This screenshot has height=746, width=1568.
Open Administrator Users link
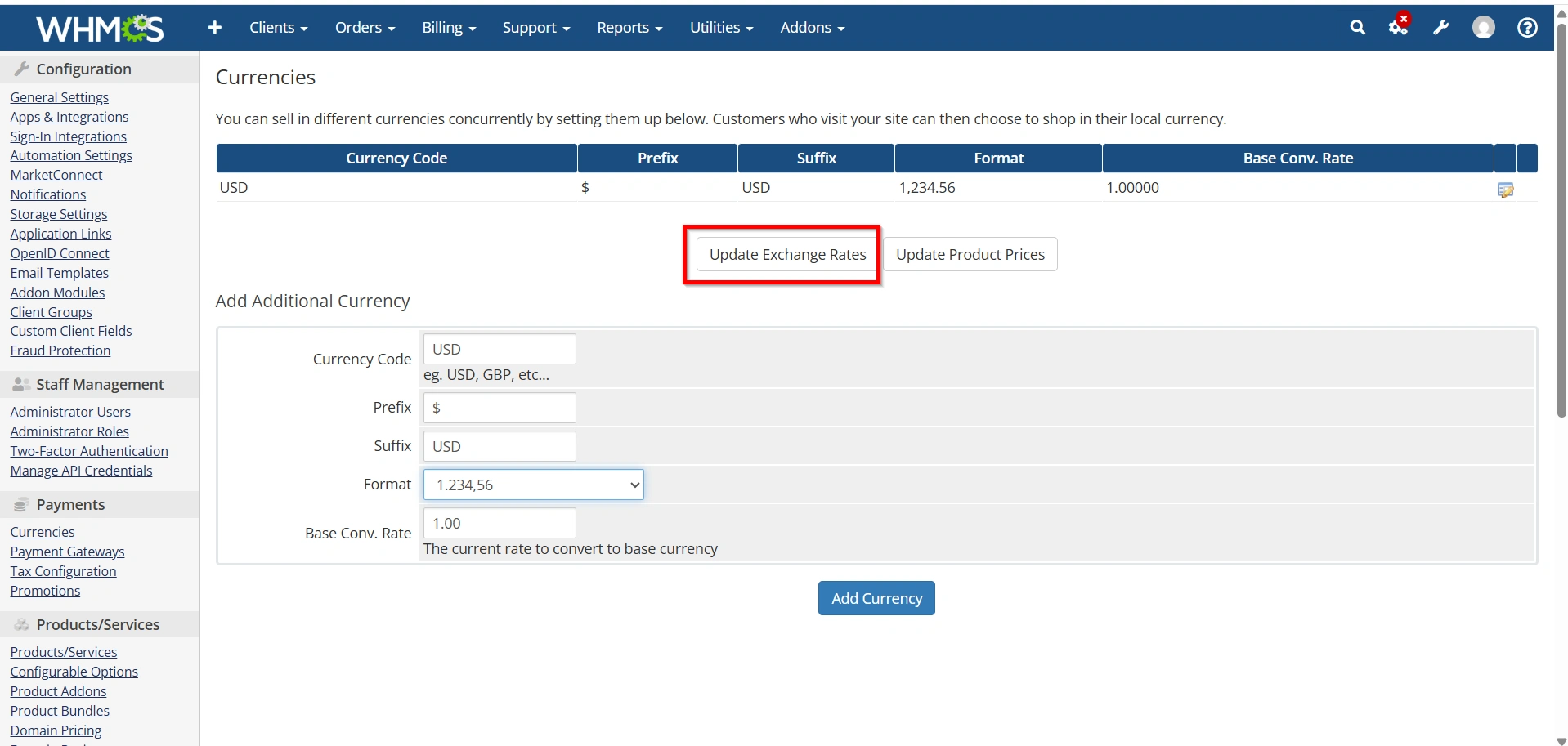(70, 412)
